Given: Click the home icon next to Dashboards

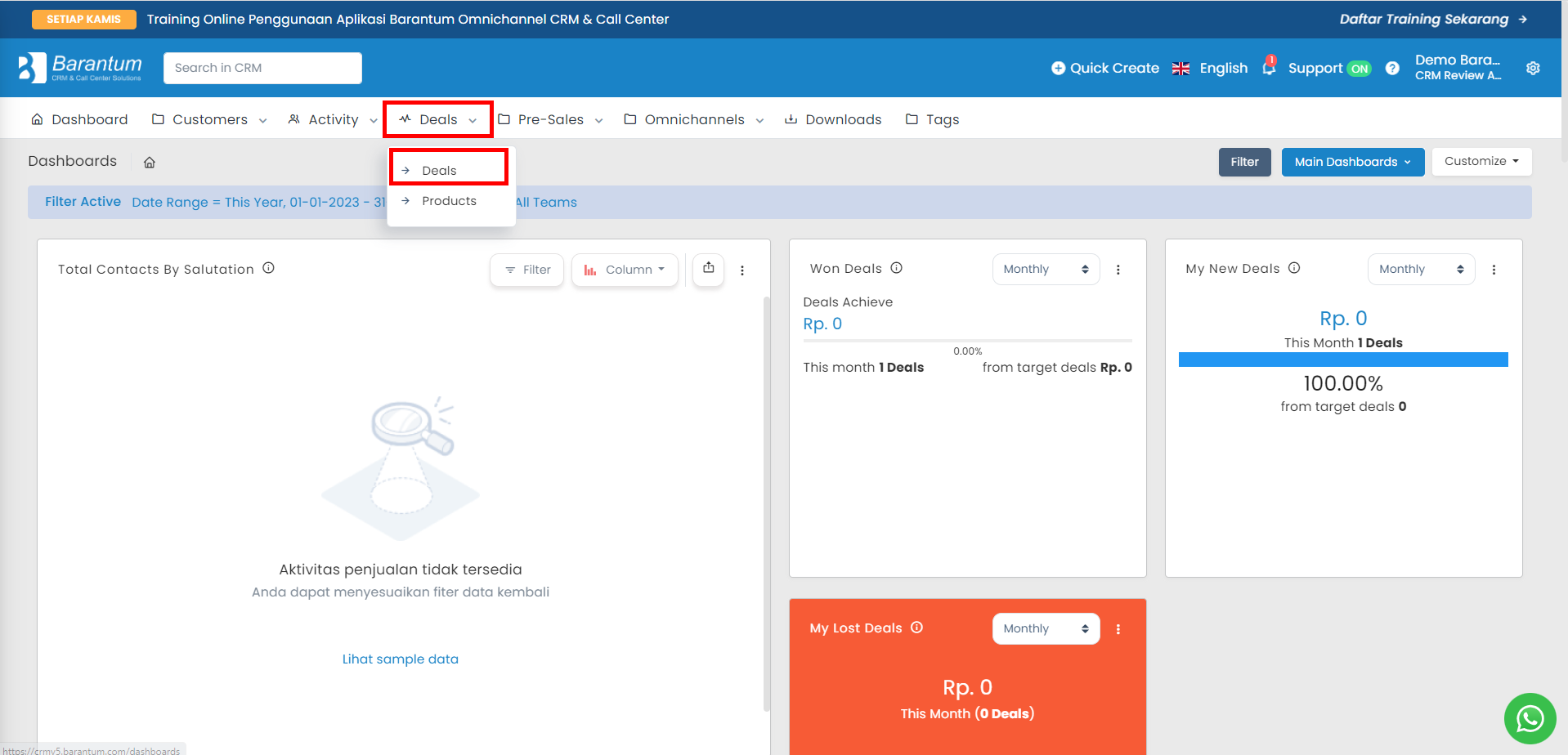Looking at the screenshot, I should click(150, 163).
